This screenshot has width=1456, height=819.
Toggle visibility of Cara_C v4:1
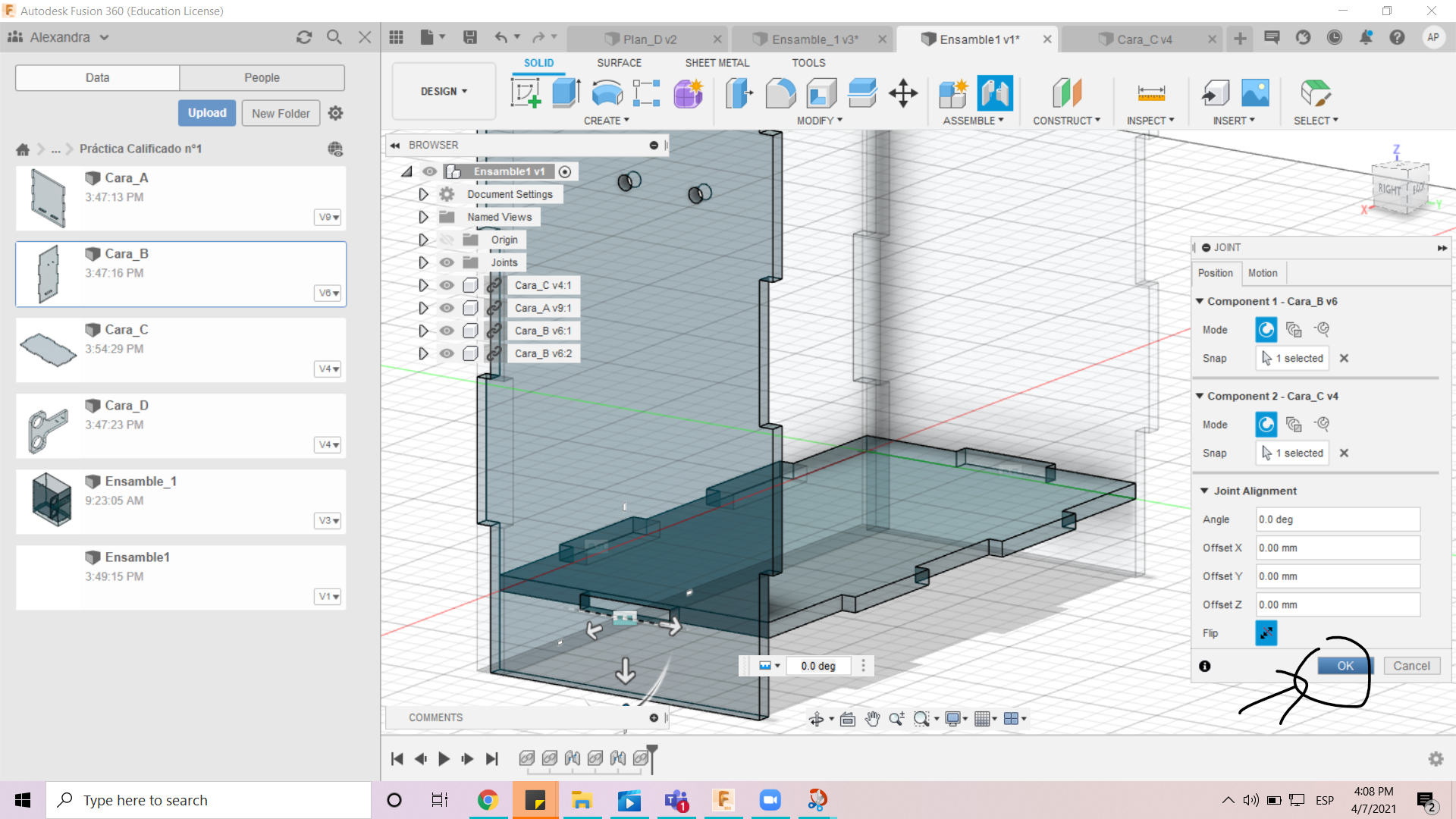446,285
